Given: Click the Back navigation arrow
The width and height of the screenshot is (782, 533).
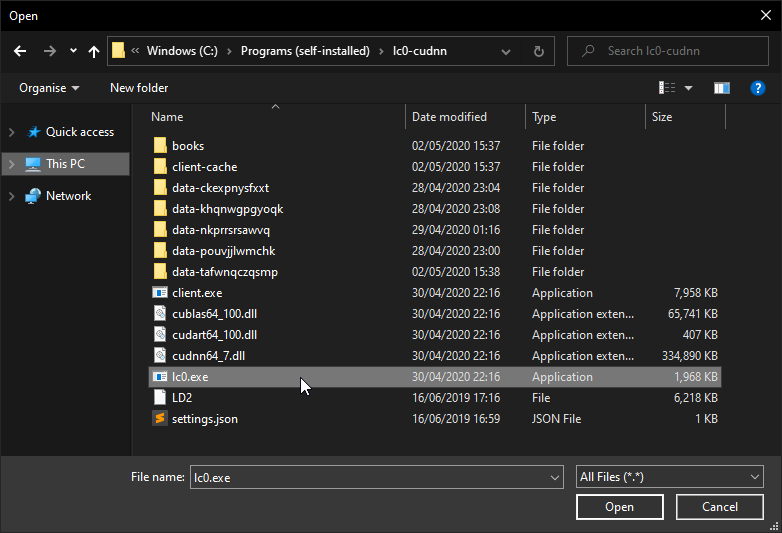Looking at the screenshot, I should (x=21, y=51).
